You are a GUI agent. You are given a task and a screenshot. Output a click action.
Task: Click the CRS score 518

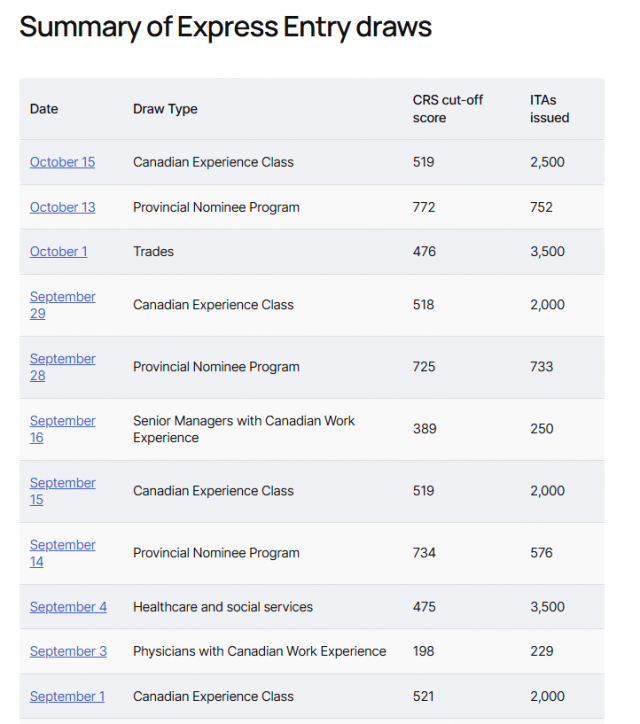(x=423, y=305)
